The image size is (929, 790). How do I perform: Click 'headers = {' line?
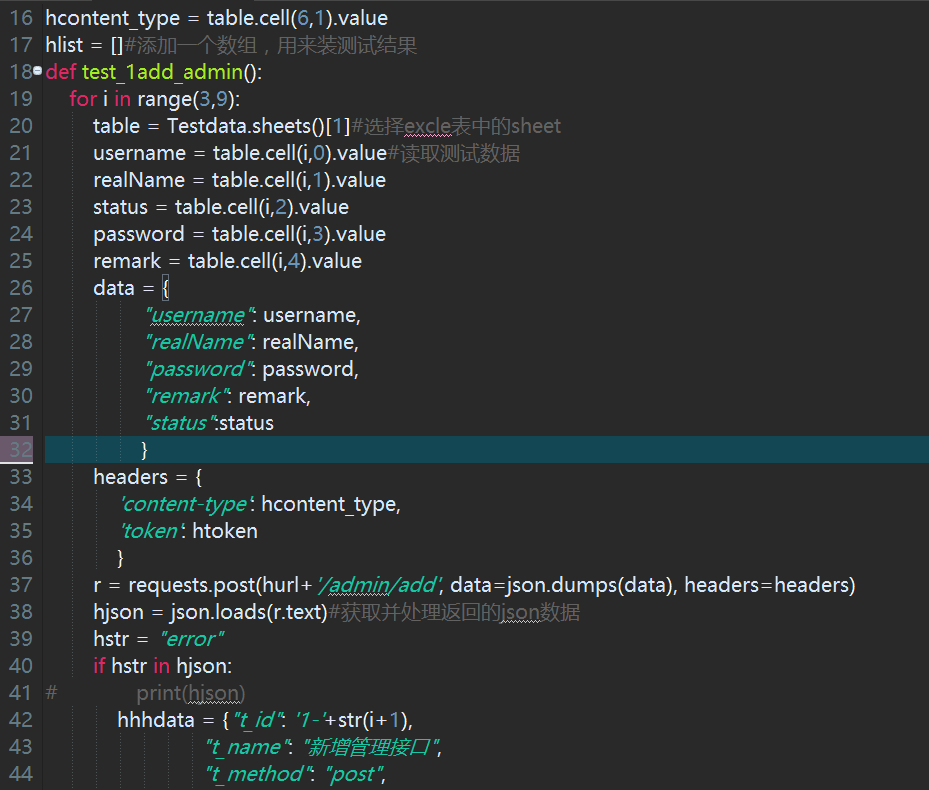tap(148, 477)
